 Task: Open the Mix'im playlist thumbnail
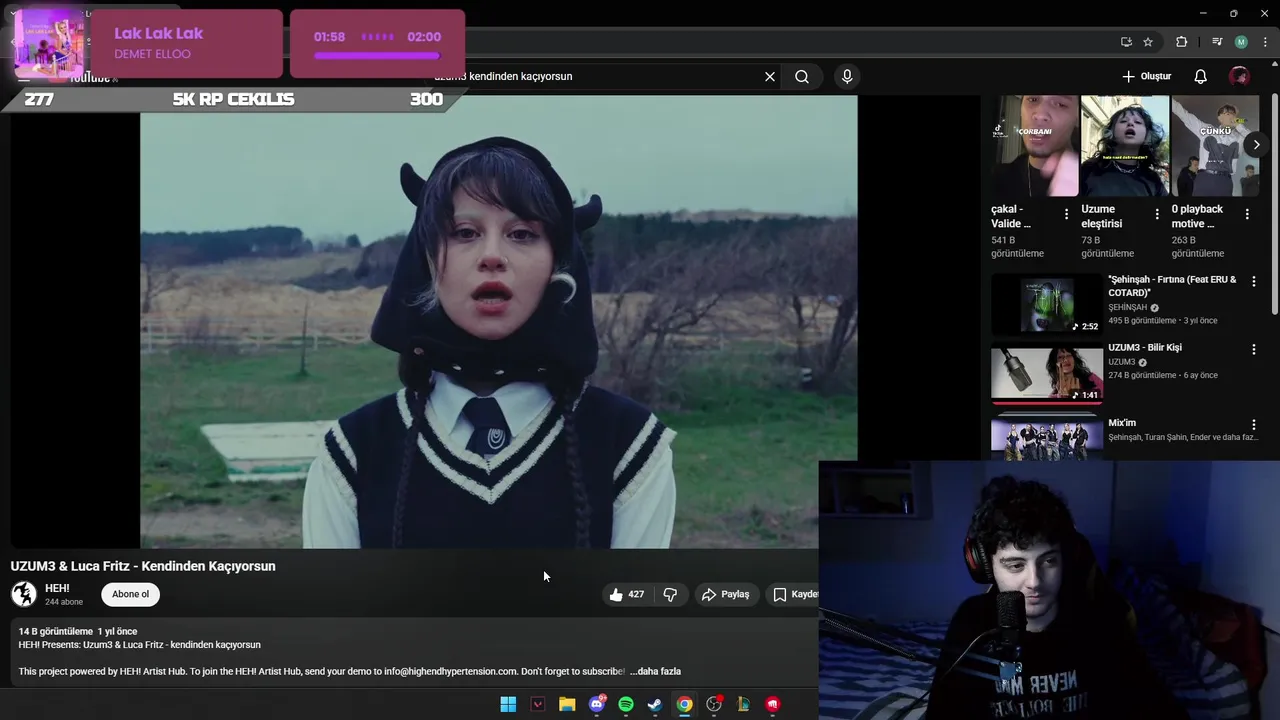pyautogui.click(x=1047, y=436)
